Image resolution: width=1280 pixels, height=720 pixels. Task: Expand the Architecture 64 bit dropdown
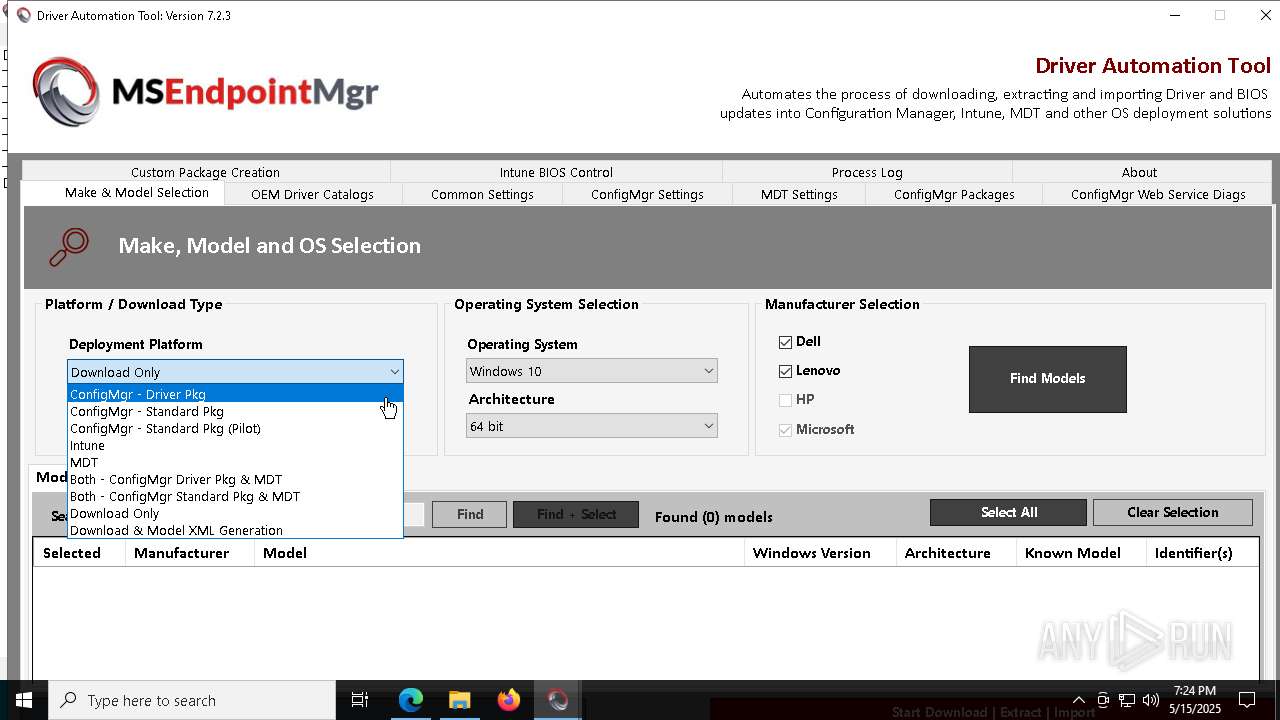click(592, 426)
